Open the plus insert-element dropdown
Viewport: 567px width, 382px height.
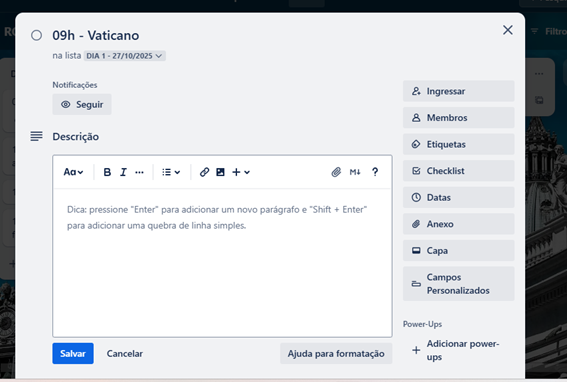click(241, 172)
